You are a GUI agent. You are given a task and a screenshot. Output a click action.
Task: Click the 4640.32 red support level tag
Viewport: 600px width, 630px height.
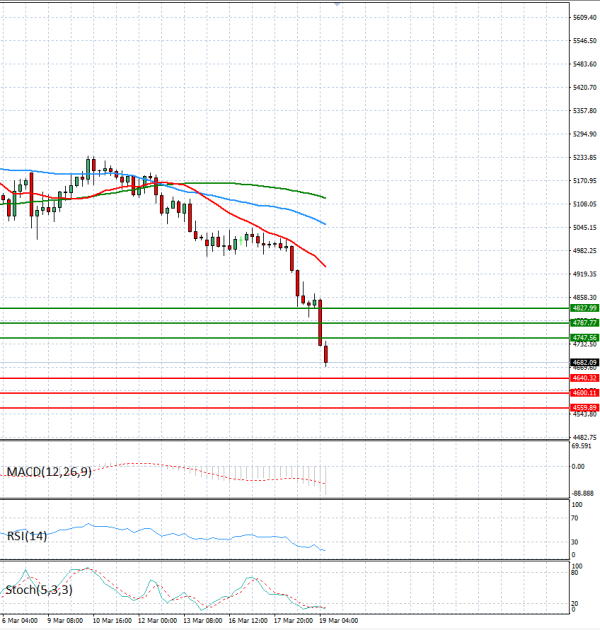click(558, 378)
